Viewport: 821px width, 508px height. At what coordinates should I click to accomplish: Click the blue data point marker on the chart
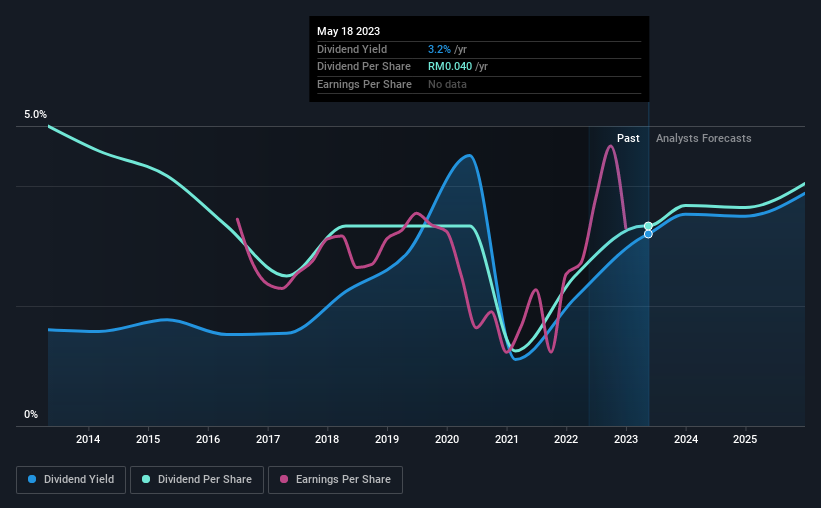648,234
